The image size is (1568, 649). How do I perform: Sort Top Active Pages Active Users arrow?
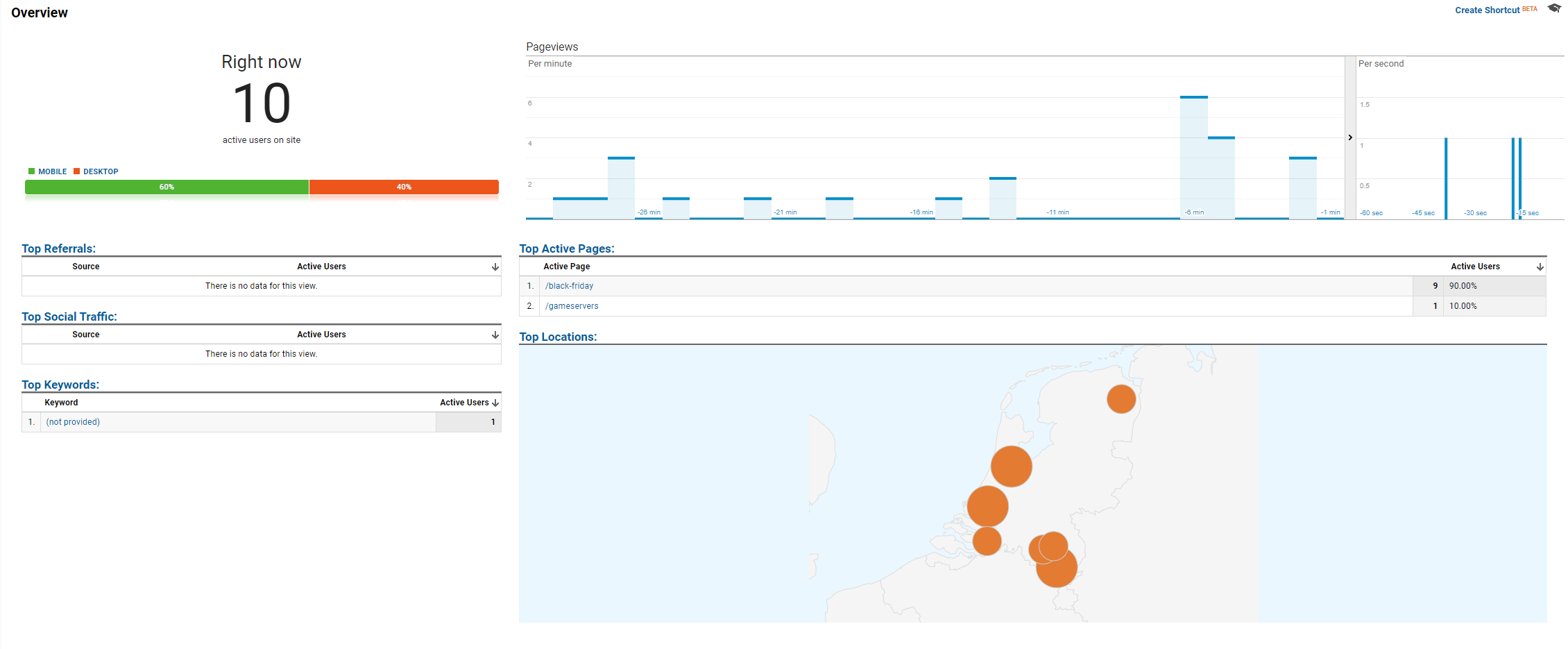(1540, 267)
